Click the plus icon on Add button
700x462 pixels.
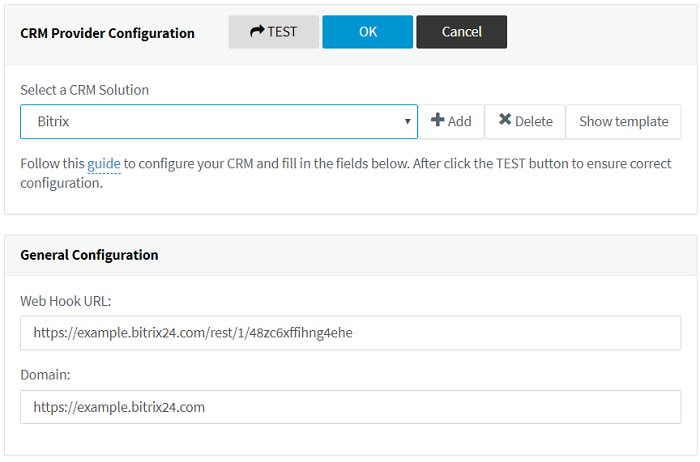(437, 121)
